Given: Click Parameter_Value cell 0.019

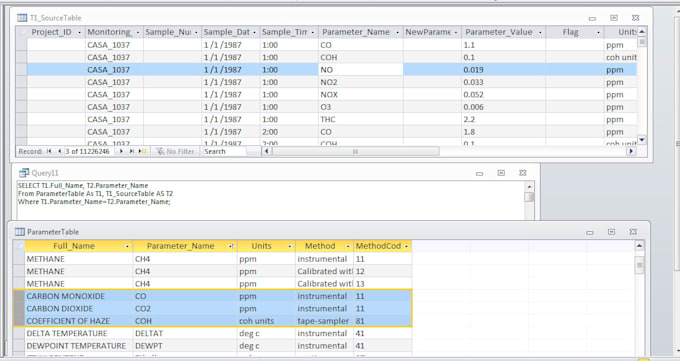Looking at the screenshot, I should coord(503,70).
